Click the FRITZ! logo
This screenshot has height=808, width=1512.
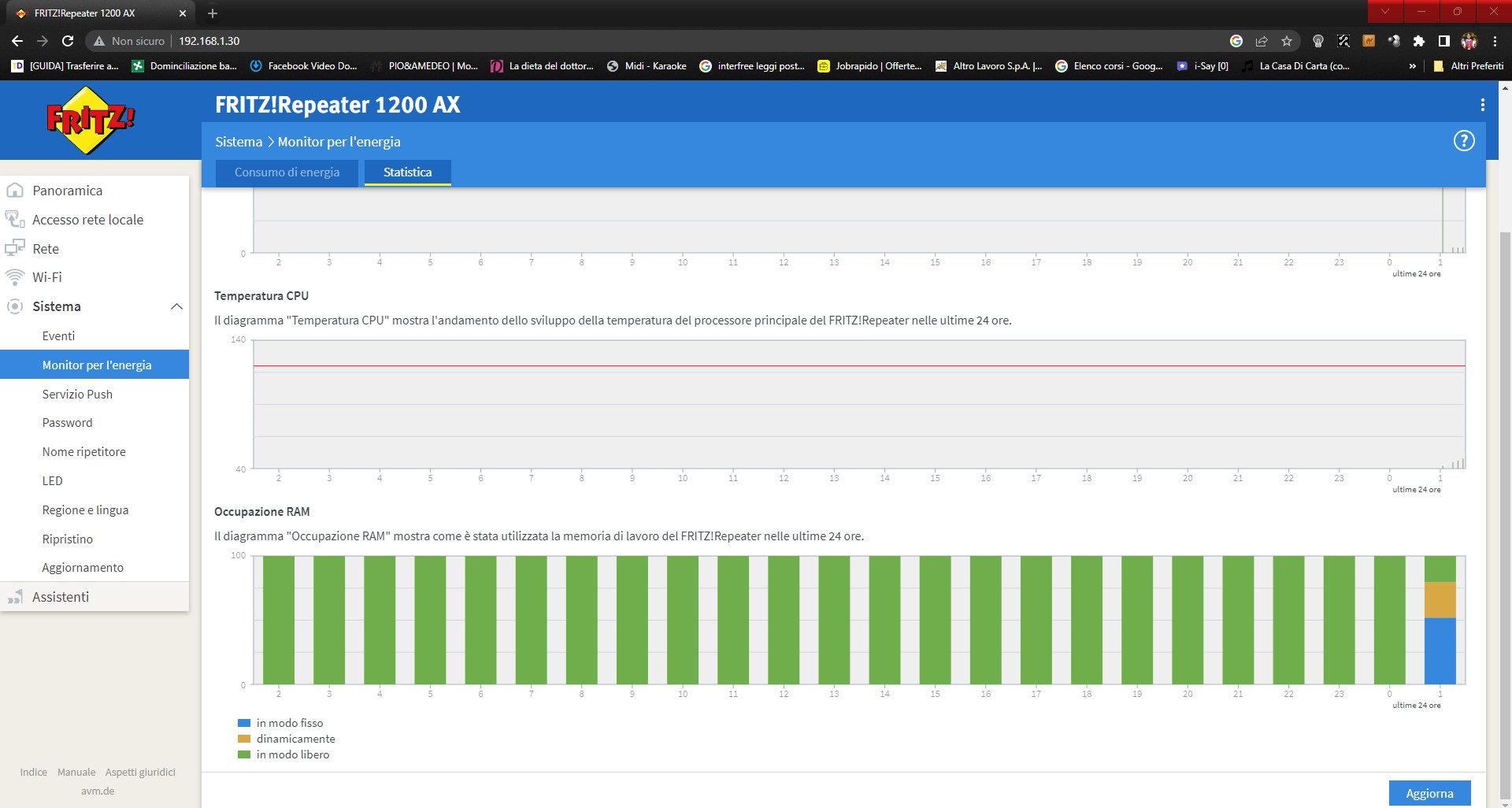tap(91, 120)
